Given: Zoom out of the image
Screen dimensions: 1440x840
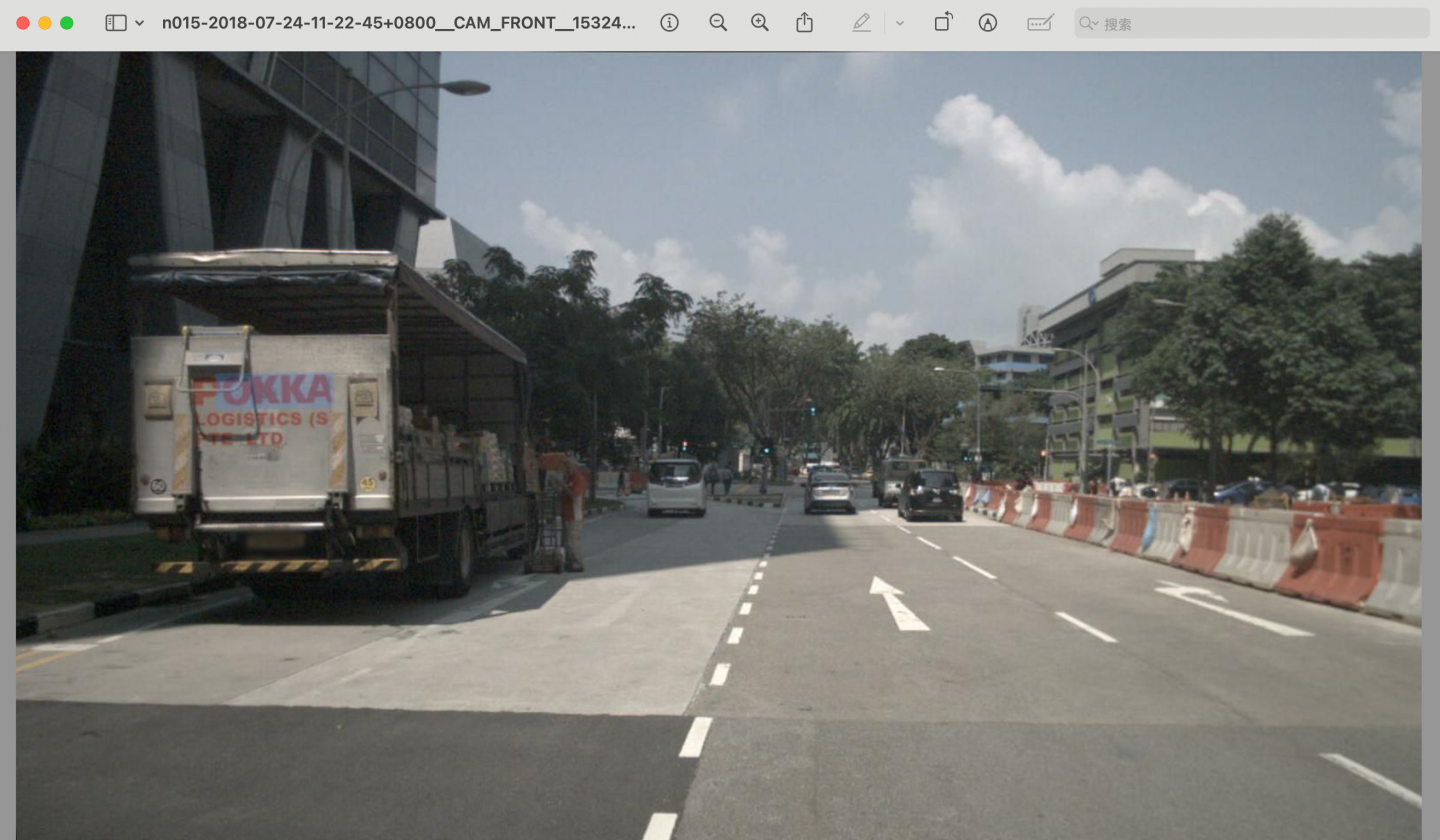Looking at the screenshot, I should pos(718,23).
